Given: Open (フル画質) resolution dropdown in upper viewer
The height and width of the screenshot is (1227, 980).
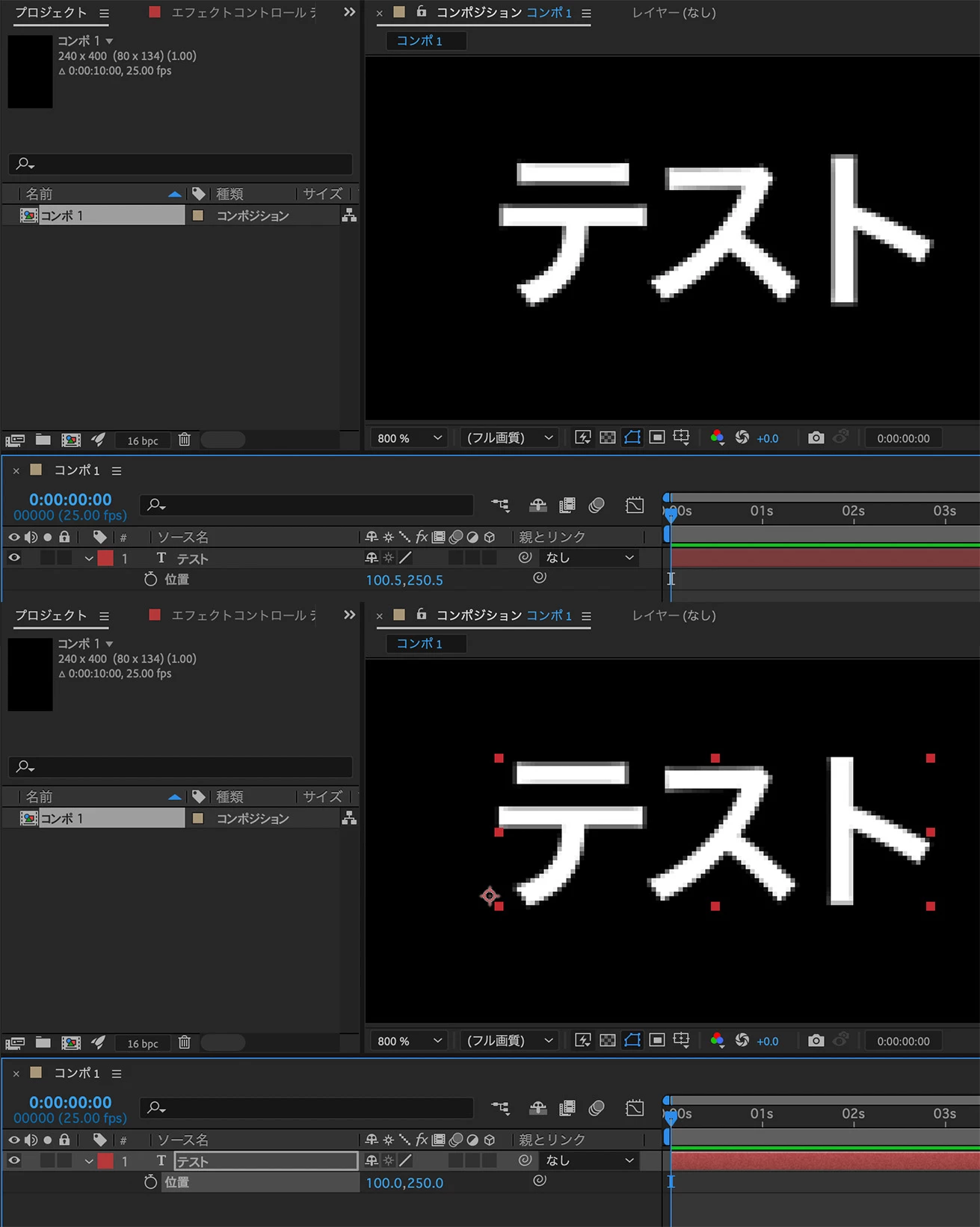Looking at the screenshot, I should (510, 438).
